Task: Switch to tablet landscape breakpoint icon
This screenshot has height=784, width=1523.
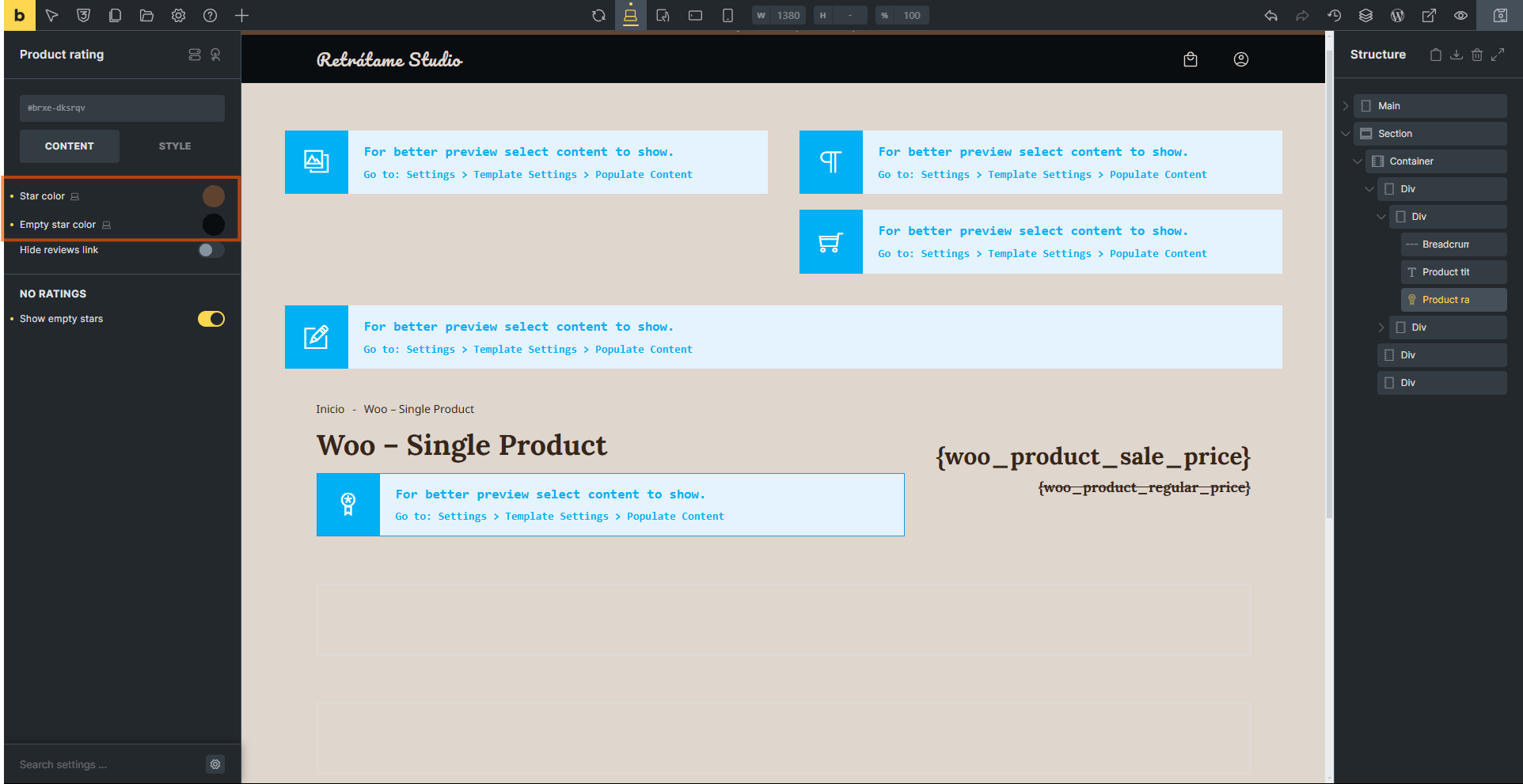Action: (x=694, y=15)
